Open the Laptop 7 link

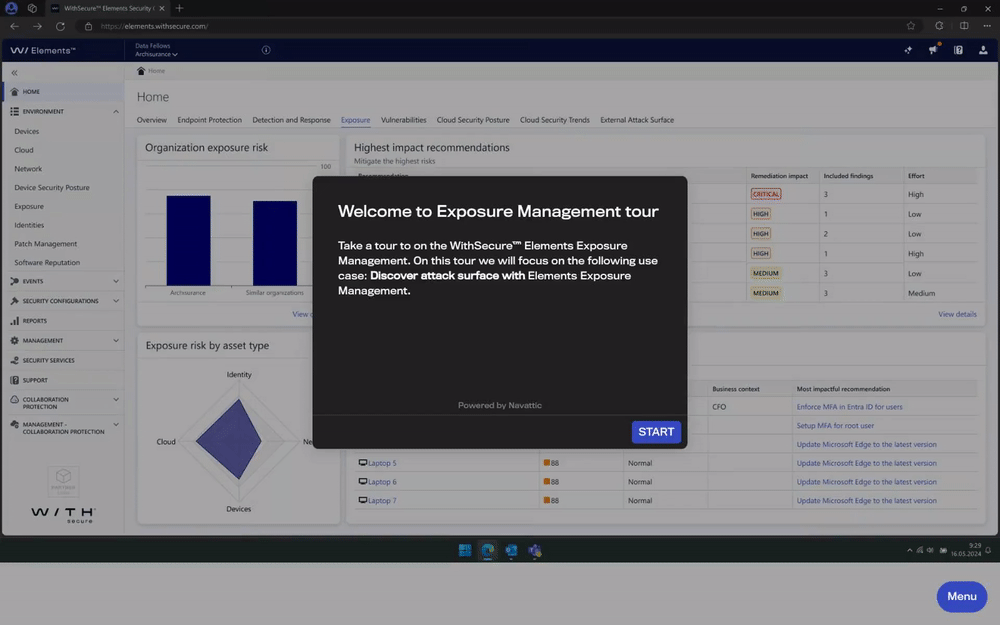[382, 501]
